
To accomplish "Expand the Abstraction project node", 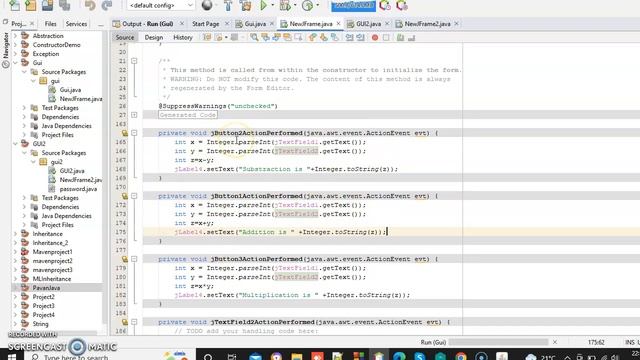I will pyautogui.click(x=16, y=36).
